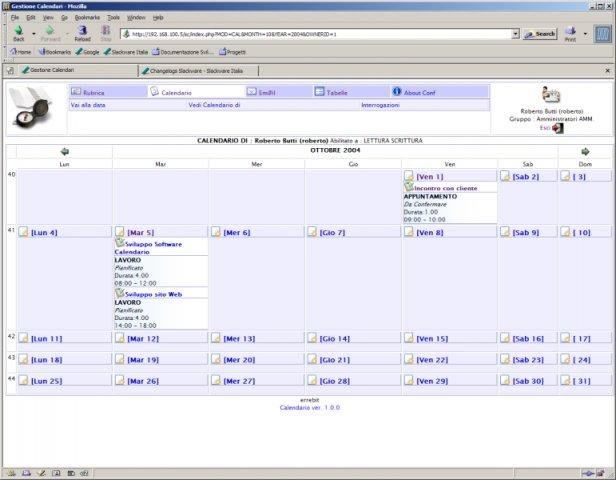Expand the Print options dropdown arrow
The height and width of the screenshot is (480, 616).
[x=585, y=34]
